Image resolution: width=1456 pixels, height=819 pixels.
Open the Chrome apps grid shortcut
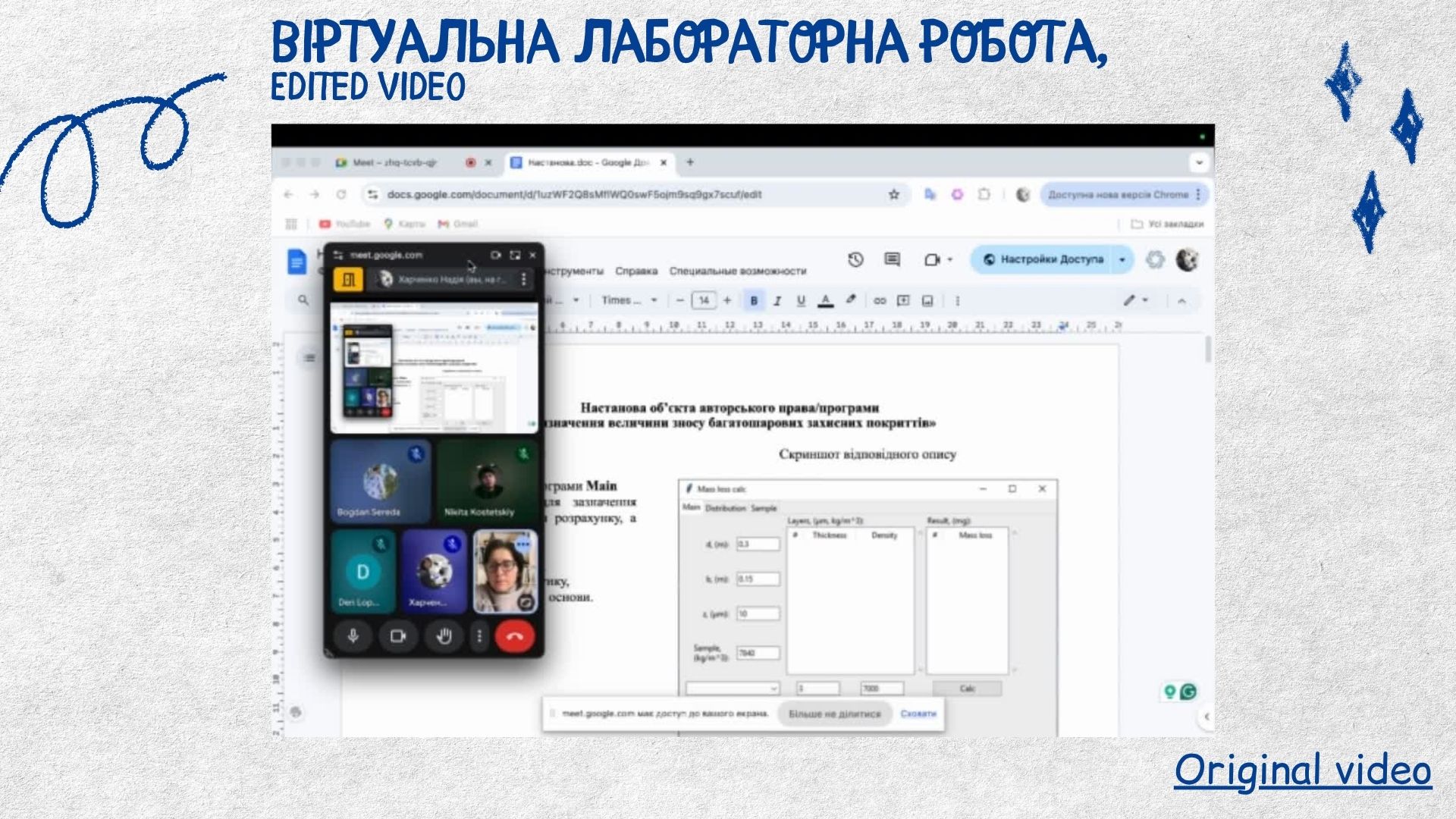point(291,224)
